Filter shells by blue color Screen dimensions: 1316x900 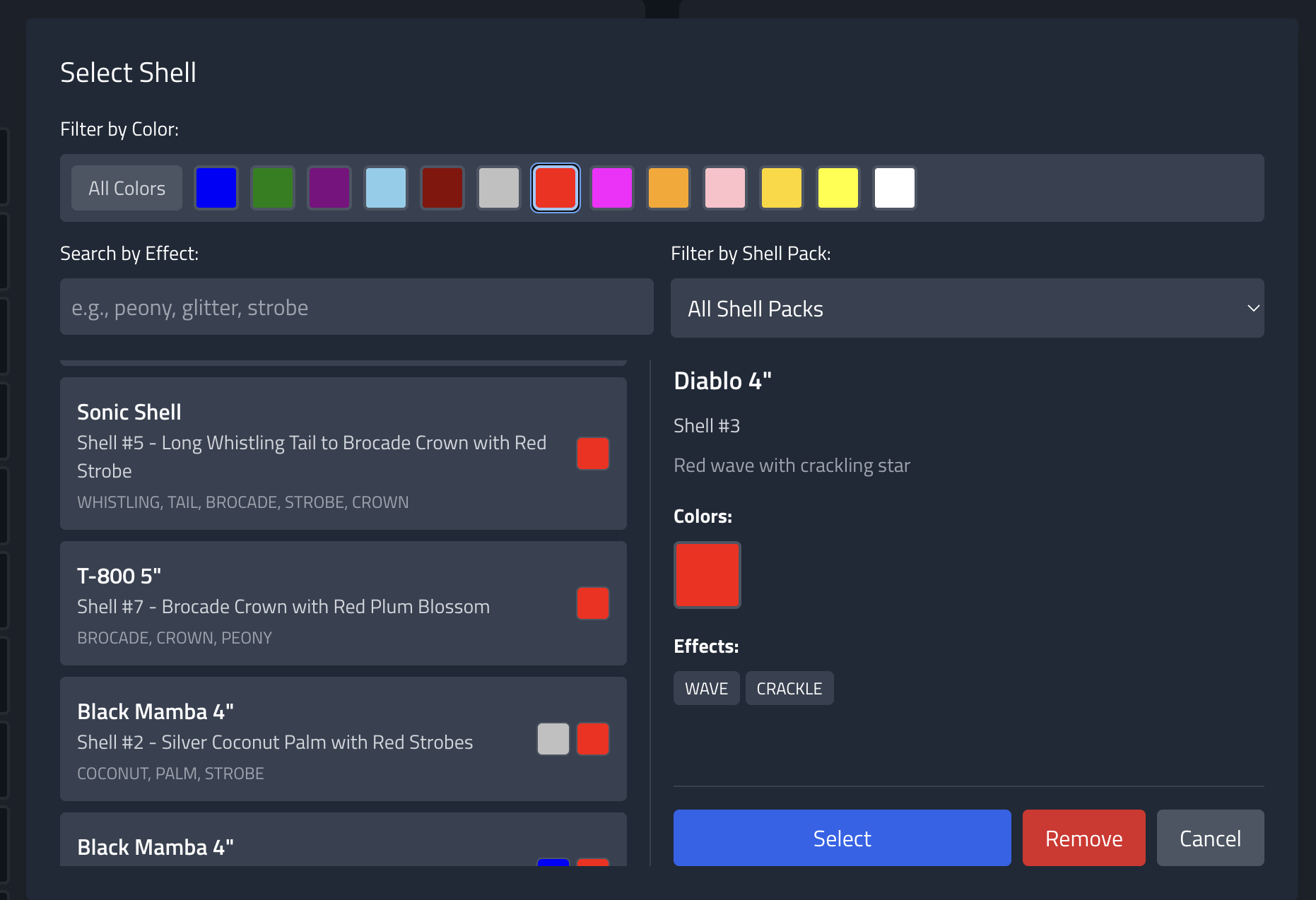point(216,187)
